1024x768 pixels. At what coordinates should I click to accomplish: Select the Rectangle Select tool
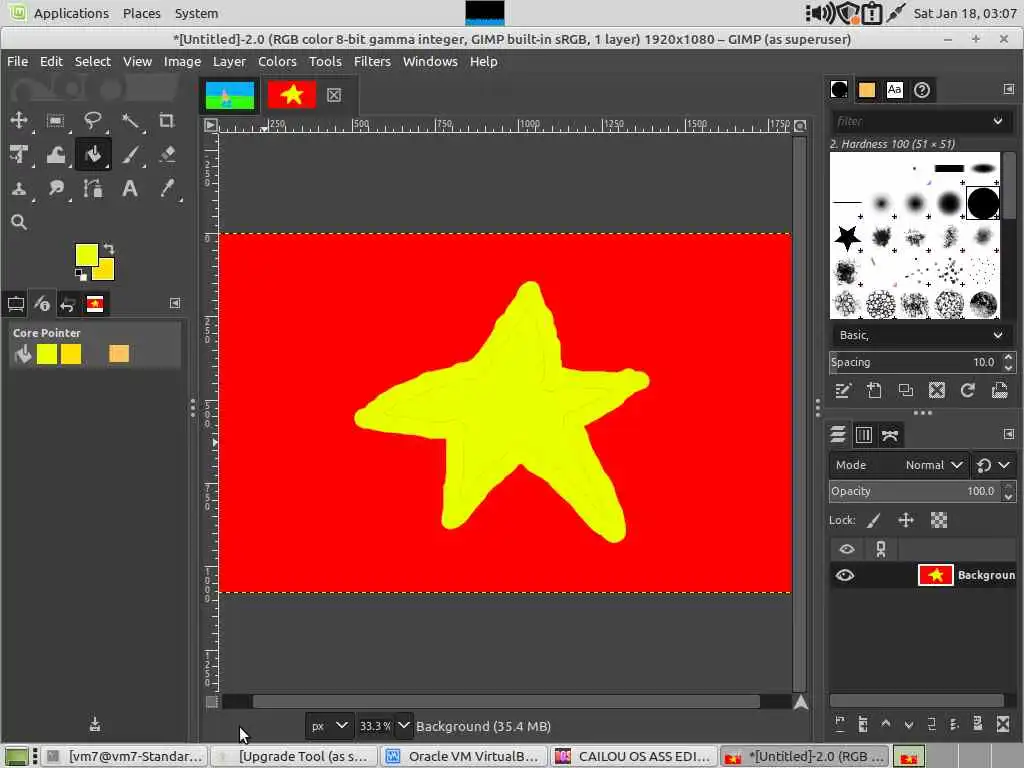56,120
